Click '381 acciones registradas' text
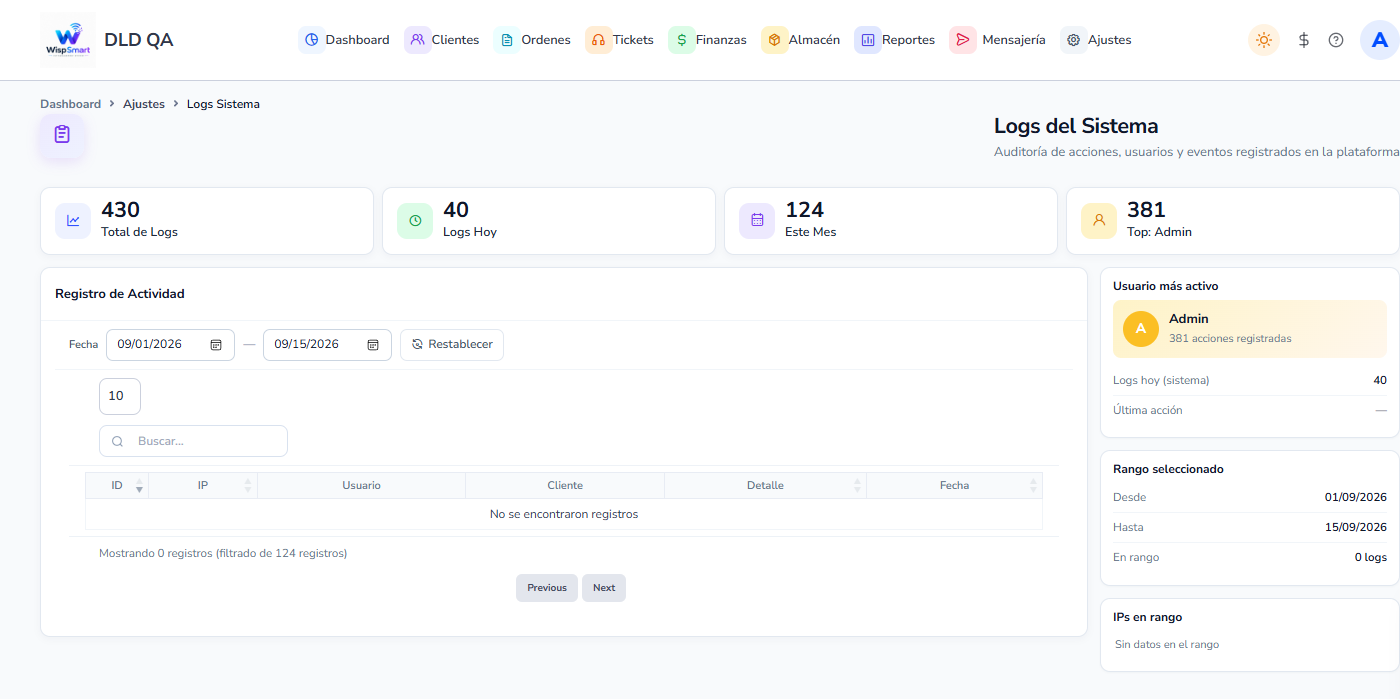1400x699 pixels. (1230, 339)
